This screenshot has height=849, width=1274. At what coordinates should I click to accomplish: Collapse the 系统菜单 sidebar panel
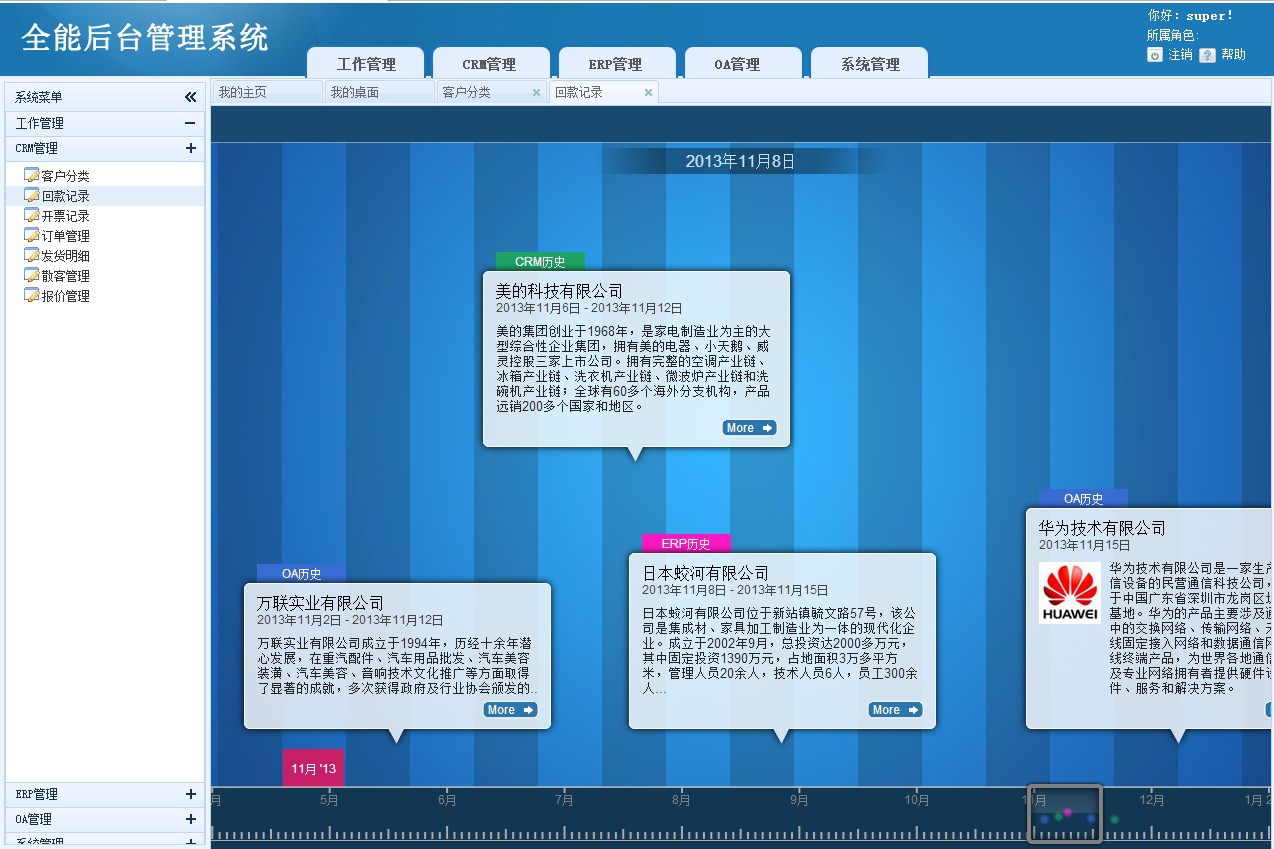(x=190, y=97)
